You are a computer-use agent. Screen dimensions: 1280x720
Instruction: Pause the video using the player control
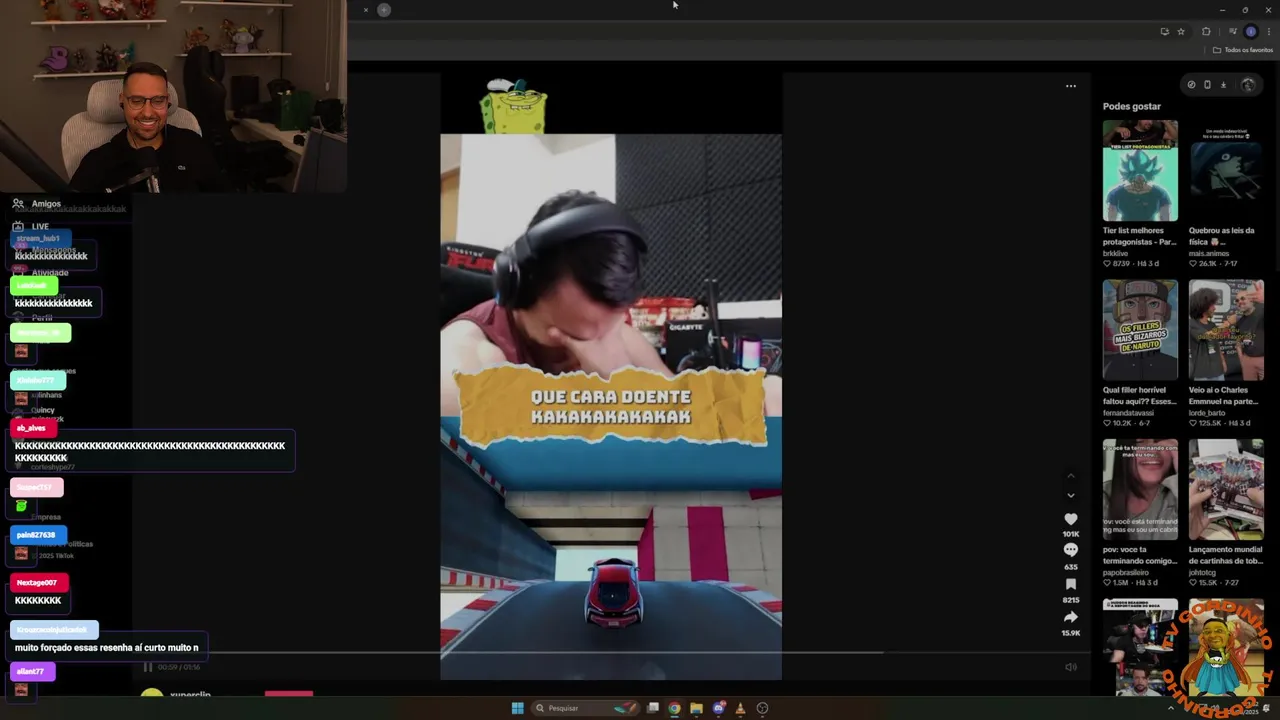(x=148, y=667)
